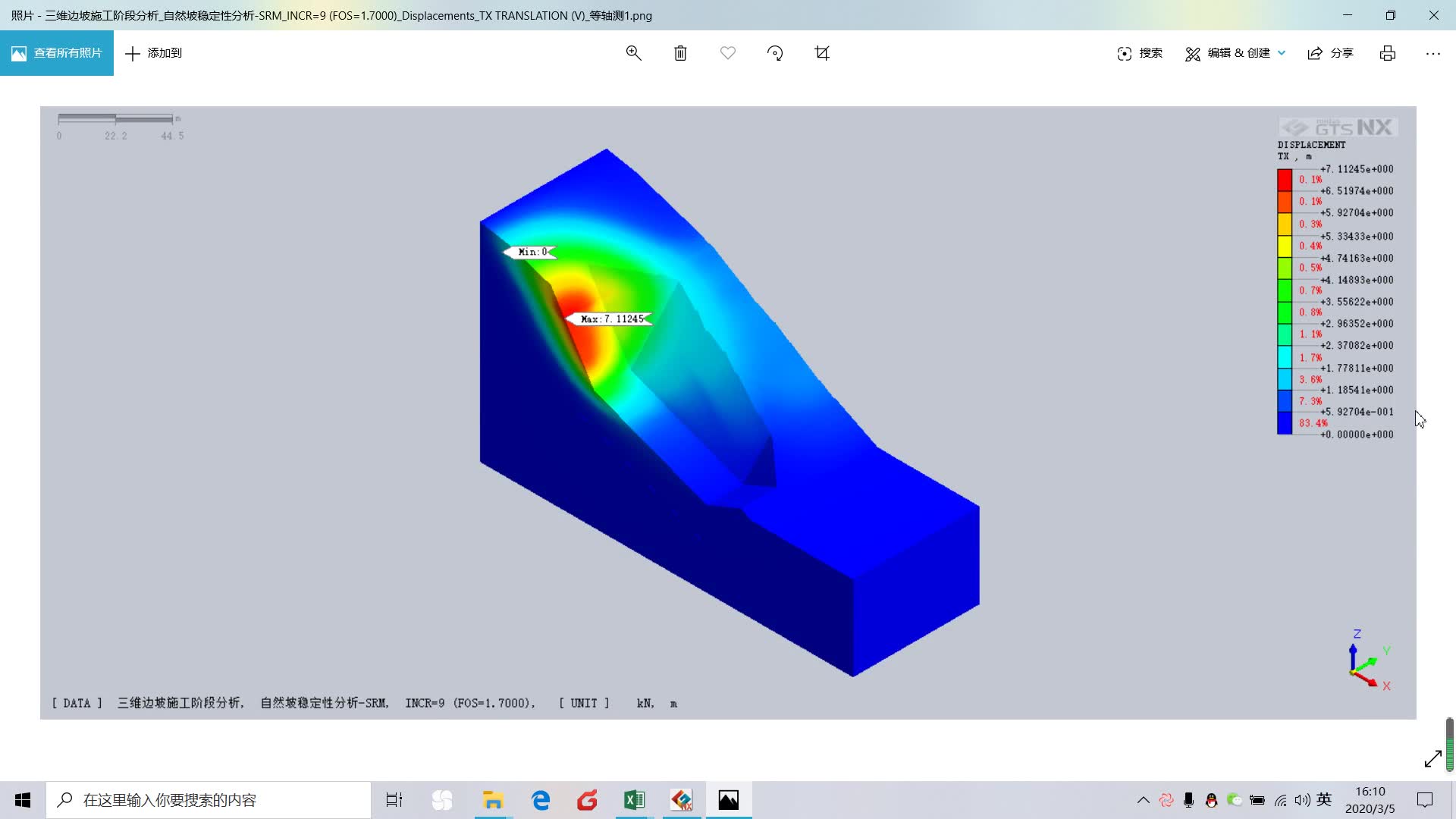Open the QQ penguin tray icon

click(1212, 800)
